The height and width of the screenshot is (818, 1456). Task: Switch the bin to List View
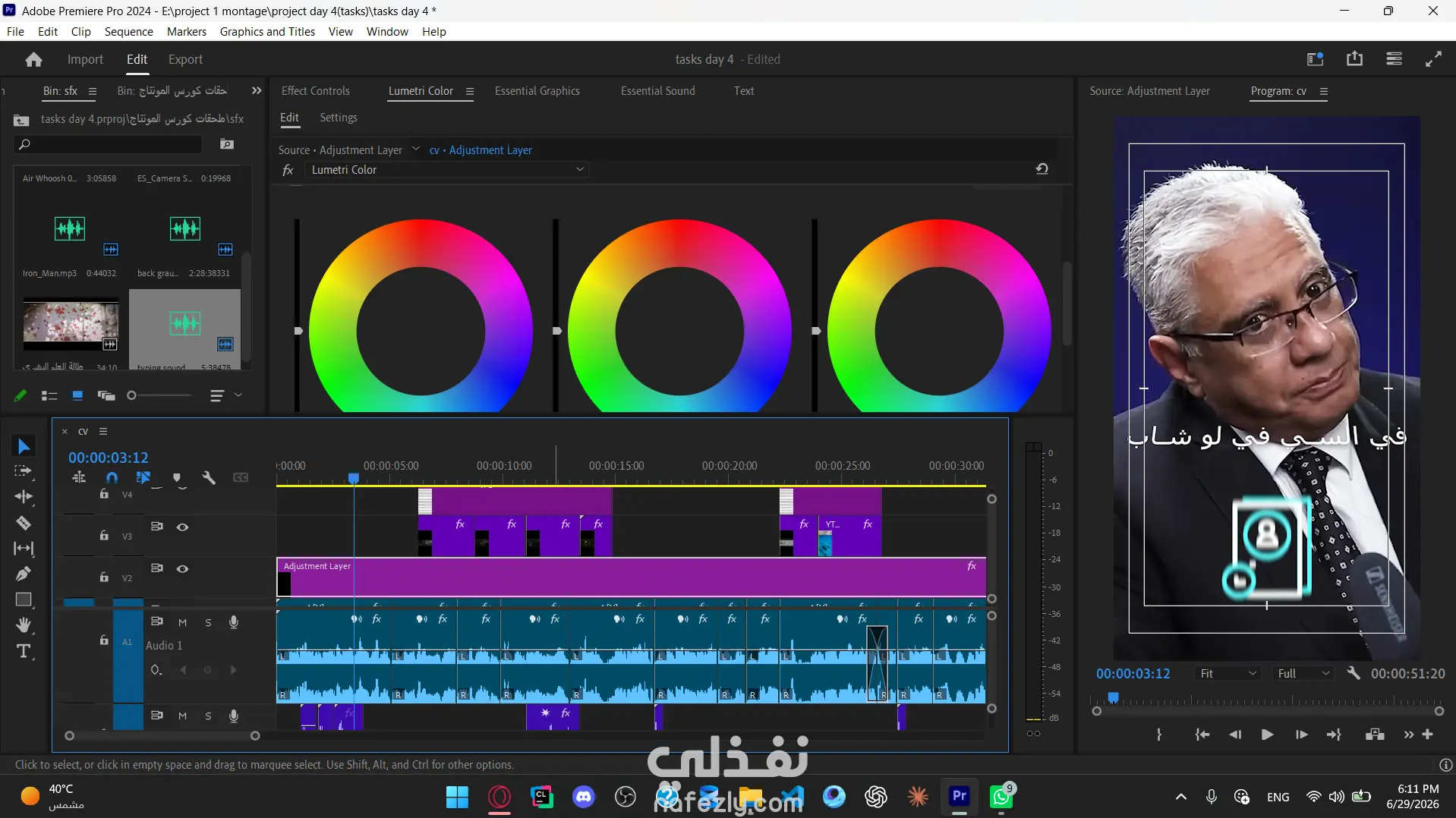click(49, 395)
